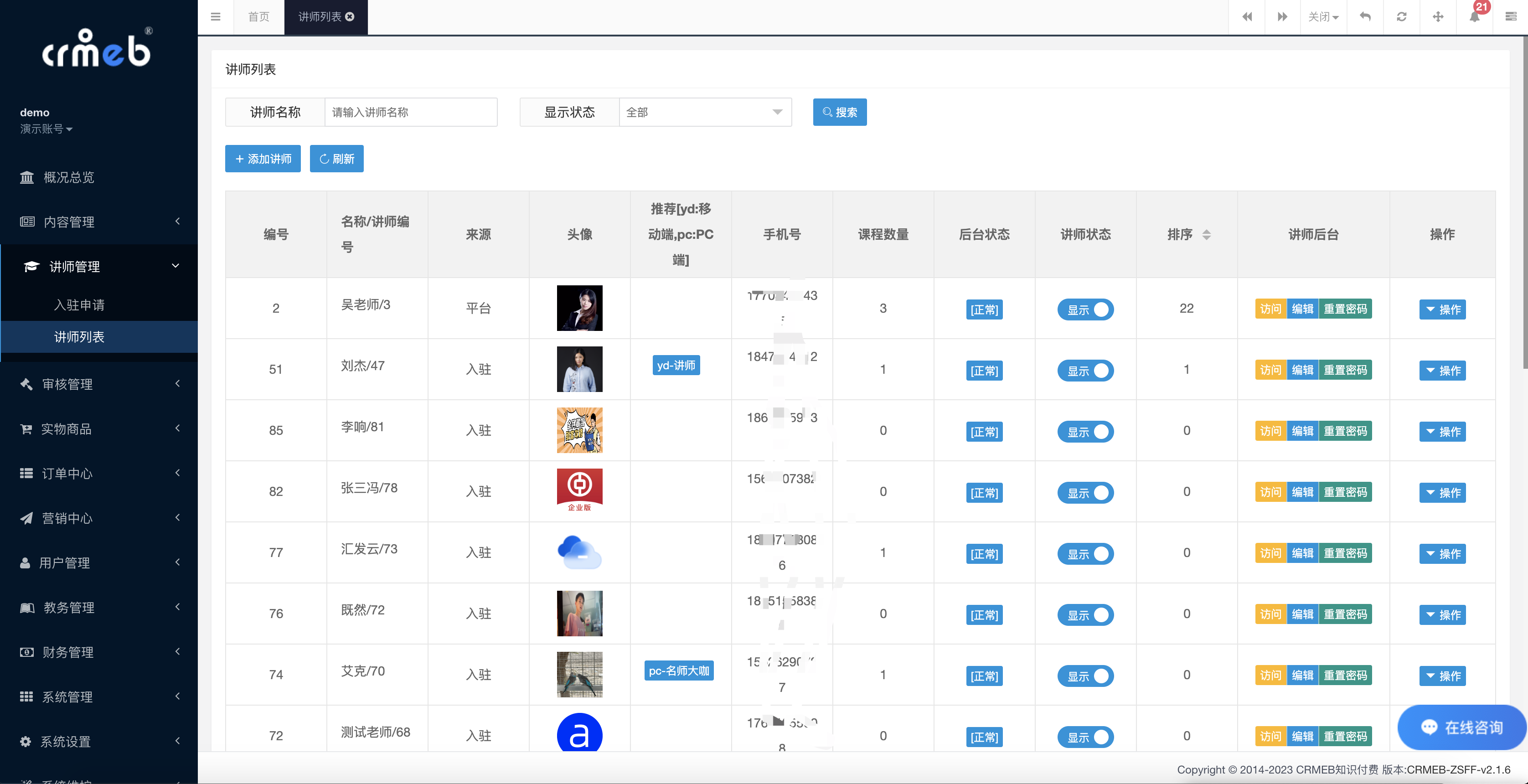The image size is (1528, 784).
Task: Toggle 显示 switch for 汇发云/73
Action: 1085,554
